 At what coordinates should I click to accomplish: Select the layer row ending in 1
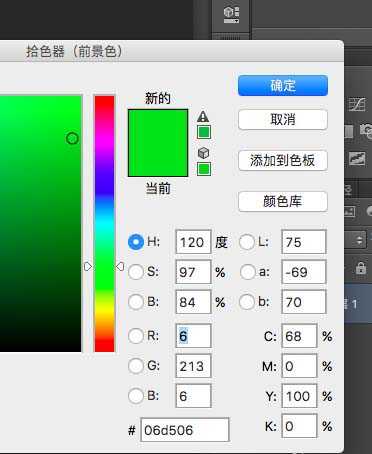click(x=358, y=304)
